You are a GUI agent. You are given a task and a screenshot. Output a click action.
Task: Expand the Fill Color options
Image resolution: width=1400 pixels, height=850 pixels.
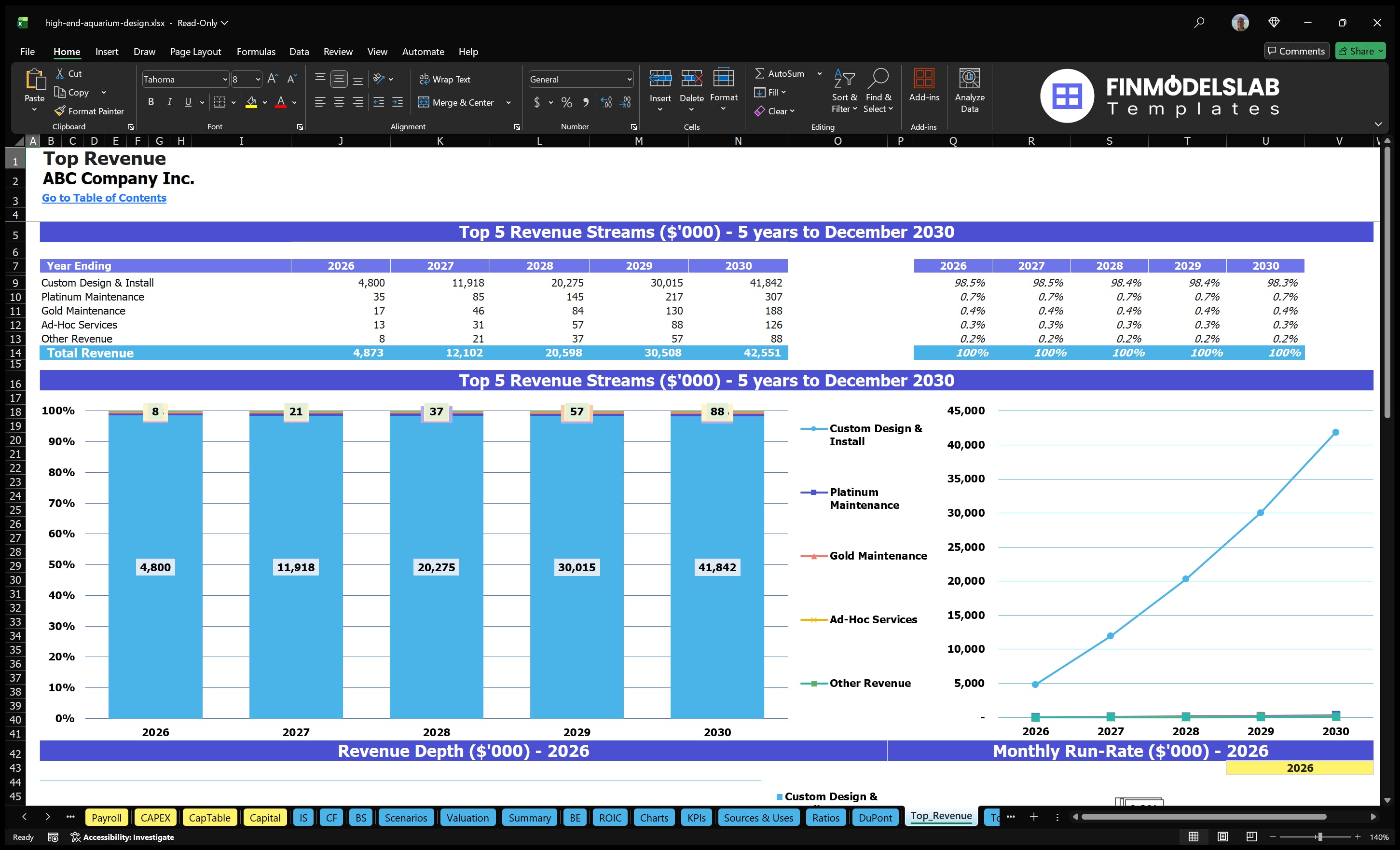tap(265, 103)
